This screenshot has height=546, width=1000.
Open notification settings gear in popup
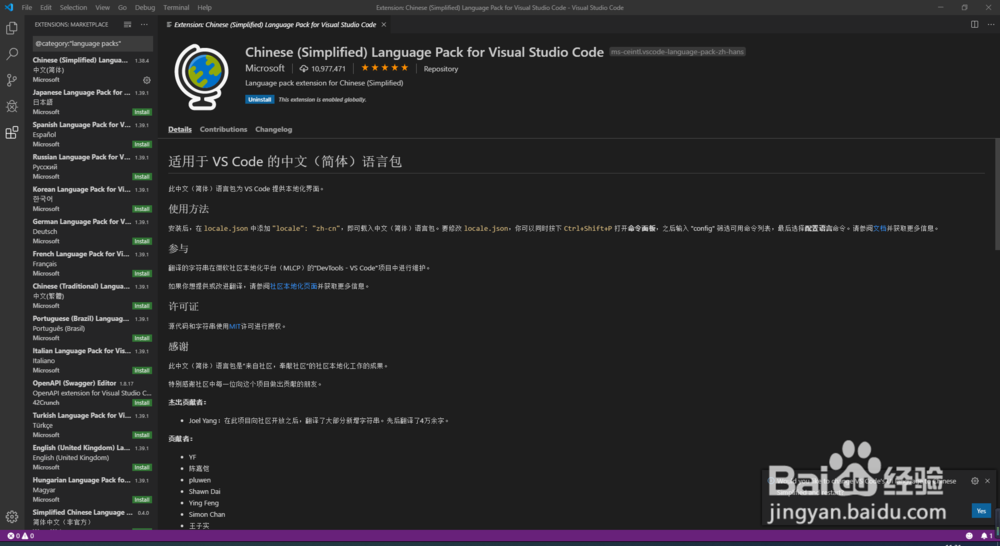point(974,481)
